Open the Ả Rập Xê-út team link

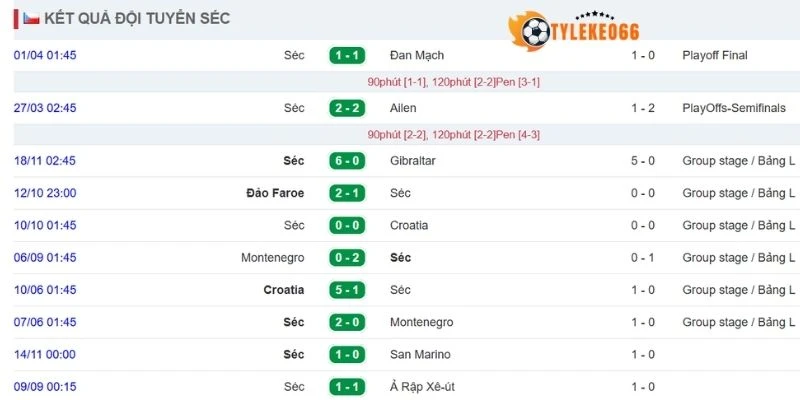[x=430, y=386]
